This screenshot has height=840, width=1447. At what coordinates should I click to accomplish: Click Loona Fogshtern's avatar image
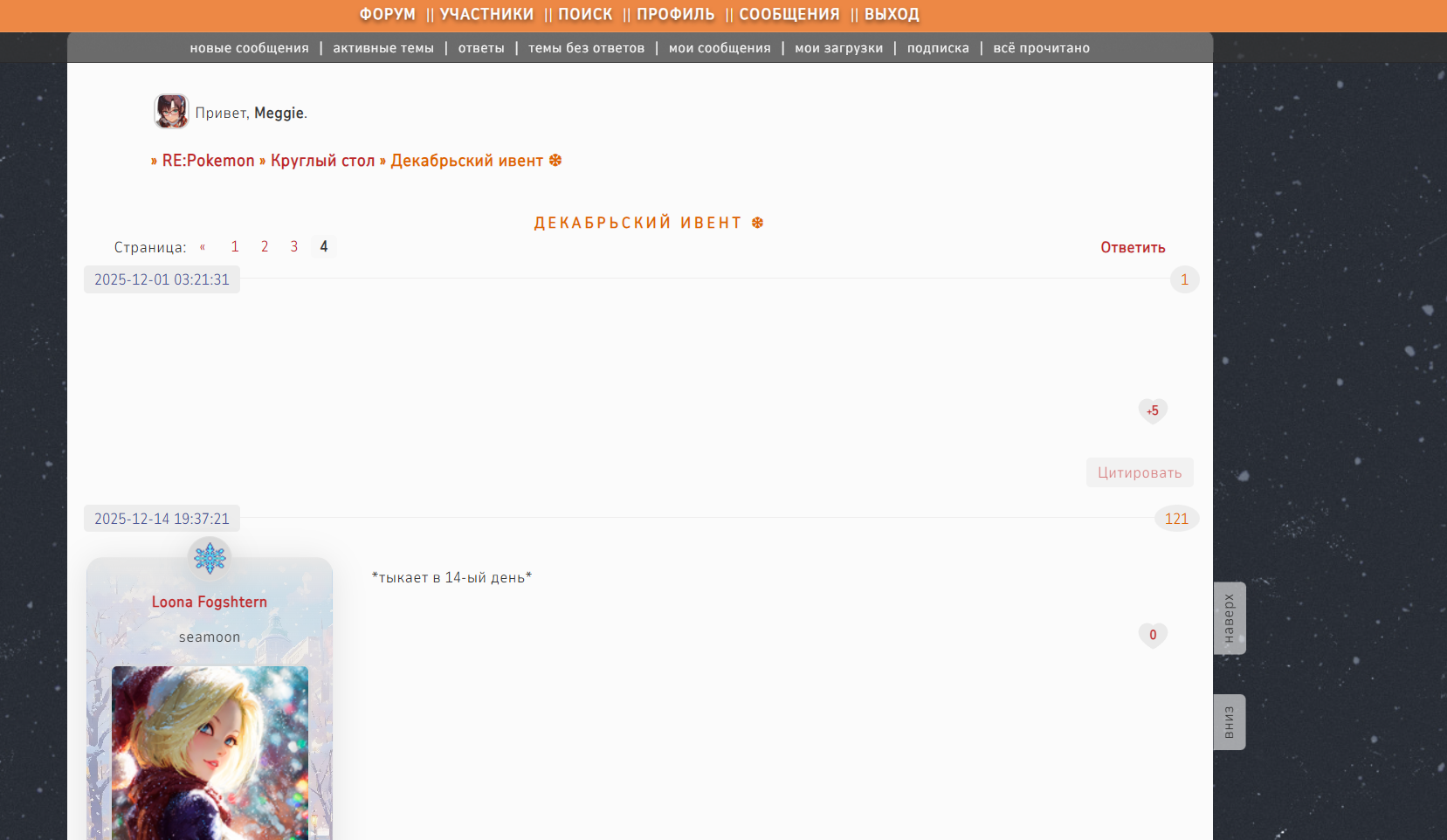[x=210, y=753]
